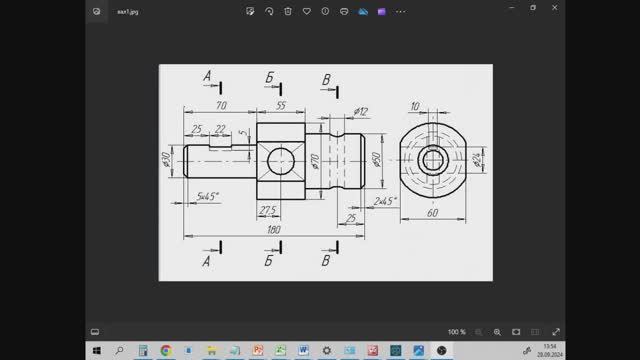Viewport: 640px width, 360px height.
Task: Open the three-dots more options menu
Action: 401,11
